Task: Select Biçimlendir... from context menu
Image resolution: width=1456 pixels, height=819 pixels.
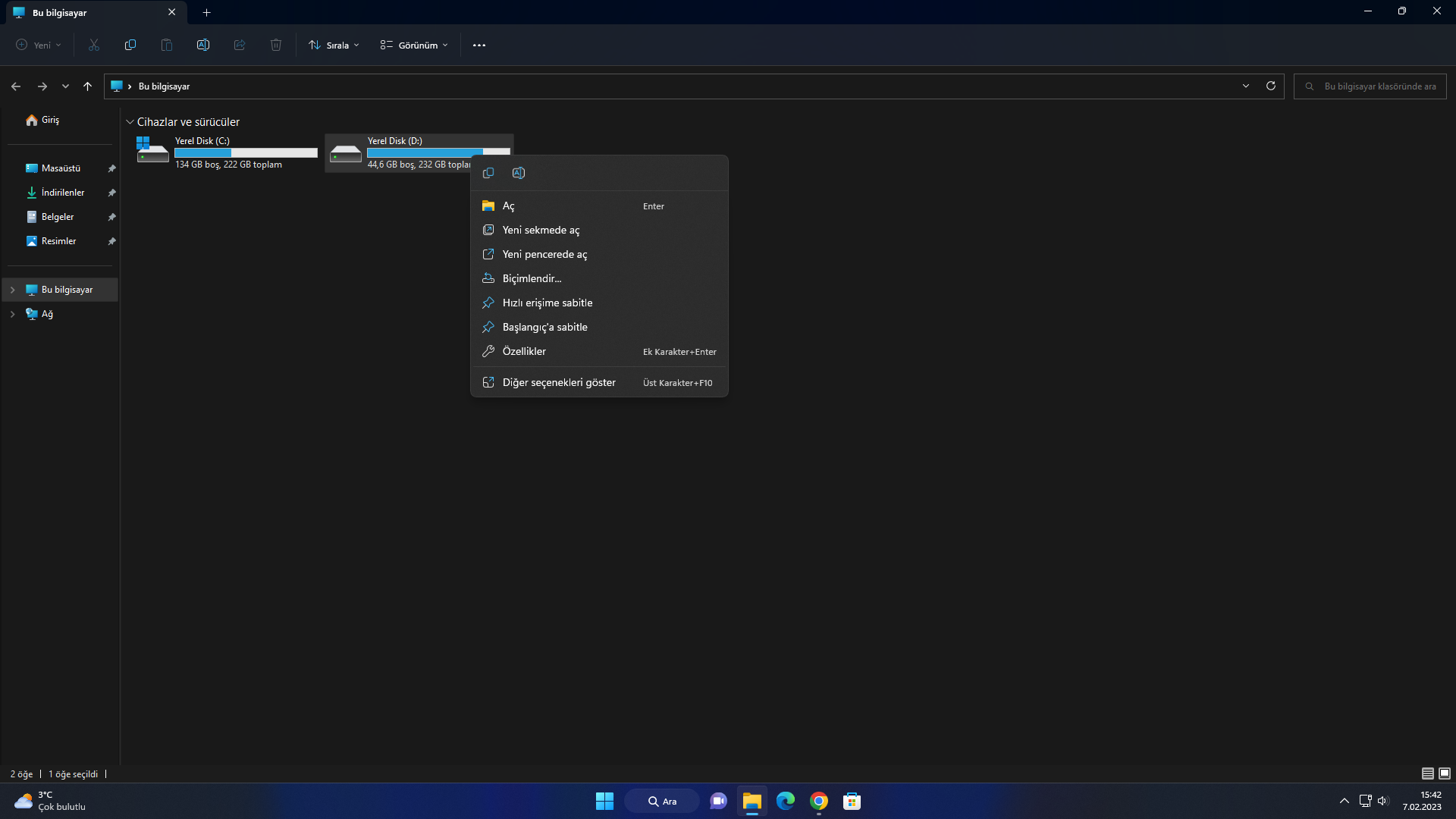Action: point(599,279)
